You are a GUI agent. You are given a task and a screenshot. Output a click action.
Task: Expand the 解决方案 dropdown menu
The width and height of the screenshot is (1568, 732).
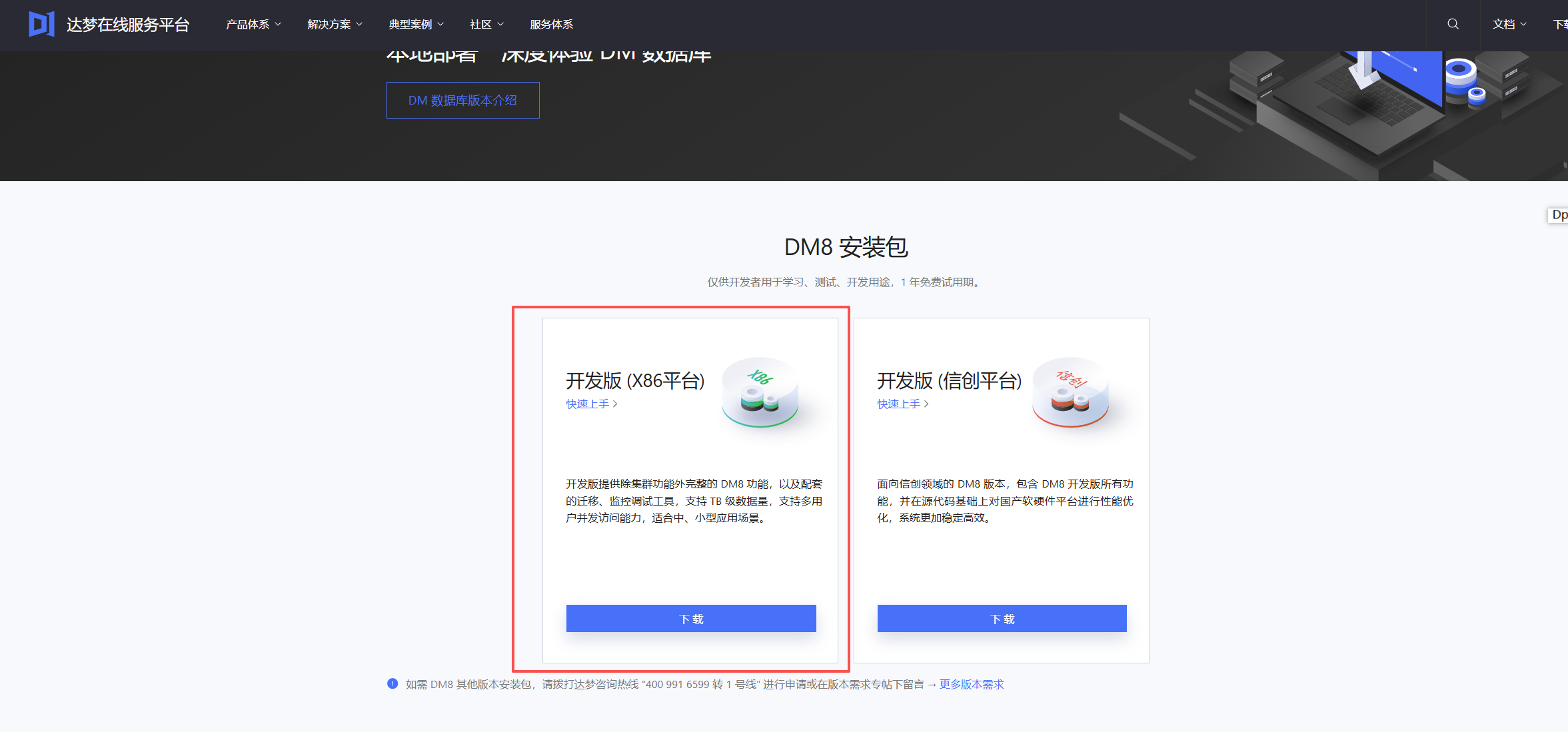pyautogui.click(x=335, y=24)
